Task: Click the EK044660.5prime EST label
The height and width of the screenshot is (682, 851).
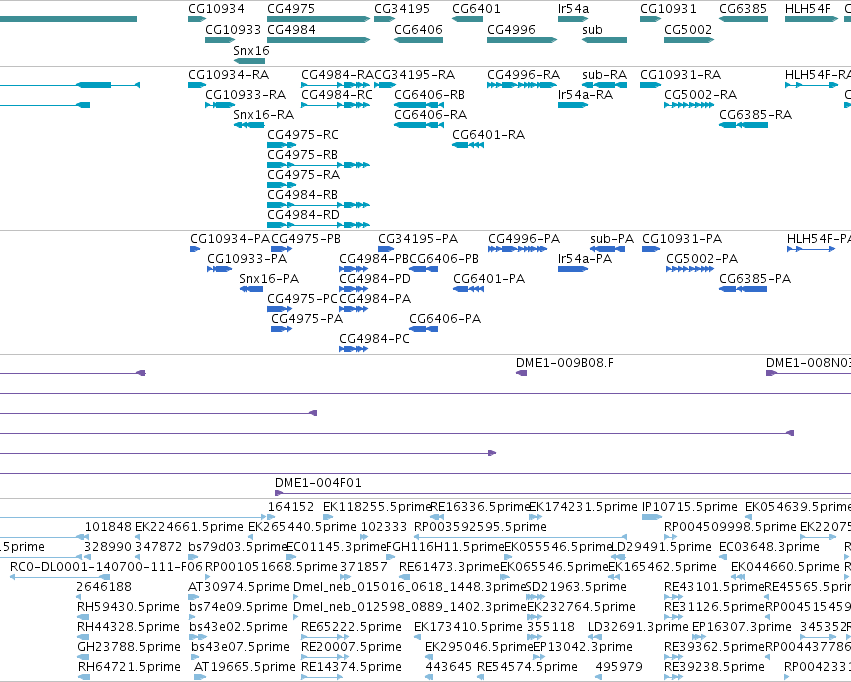Action: (785, 567)
